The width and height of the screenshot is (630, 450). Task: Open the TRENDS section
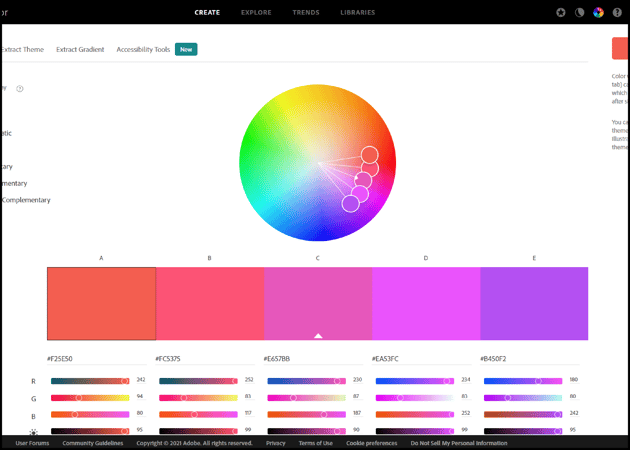[306, 12]
